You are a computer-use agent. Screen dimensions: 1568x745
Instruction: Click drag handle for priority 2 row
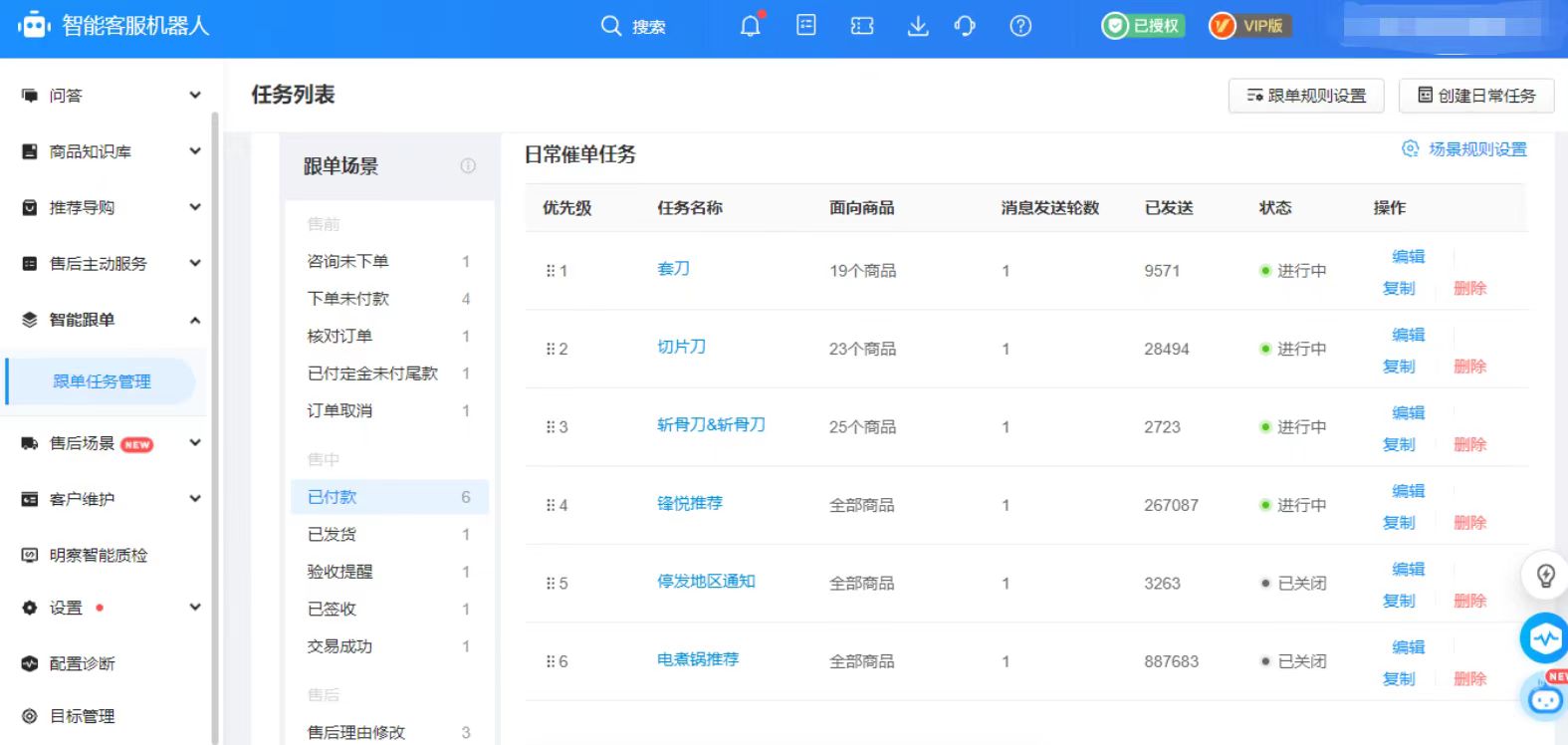(x=551, y=349)
